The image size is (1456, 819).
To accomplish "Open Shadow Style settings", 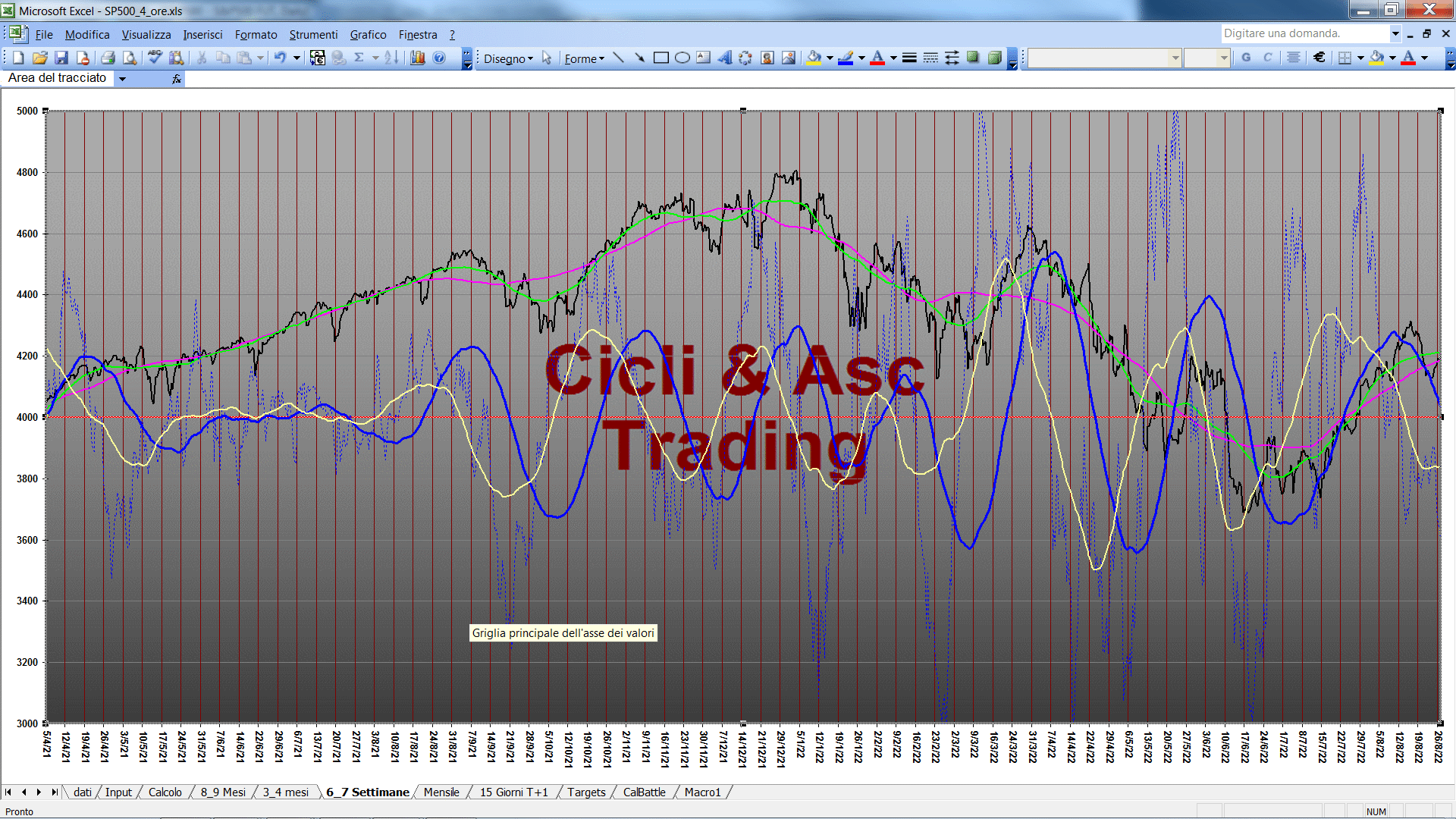I will pos(973,58).
